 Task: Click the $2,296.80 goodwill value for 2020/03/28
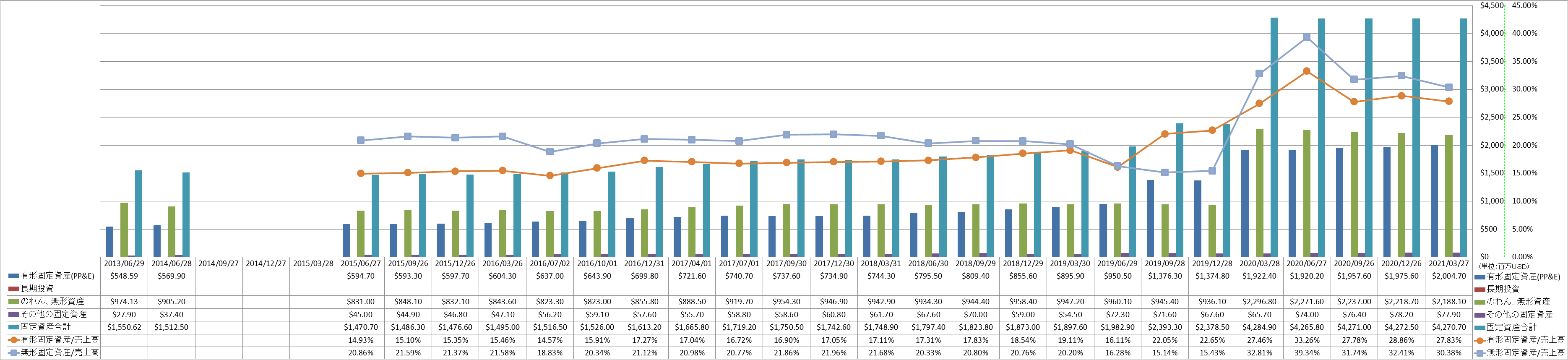[x=1259, y=302]
